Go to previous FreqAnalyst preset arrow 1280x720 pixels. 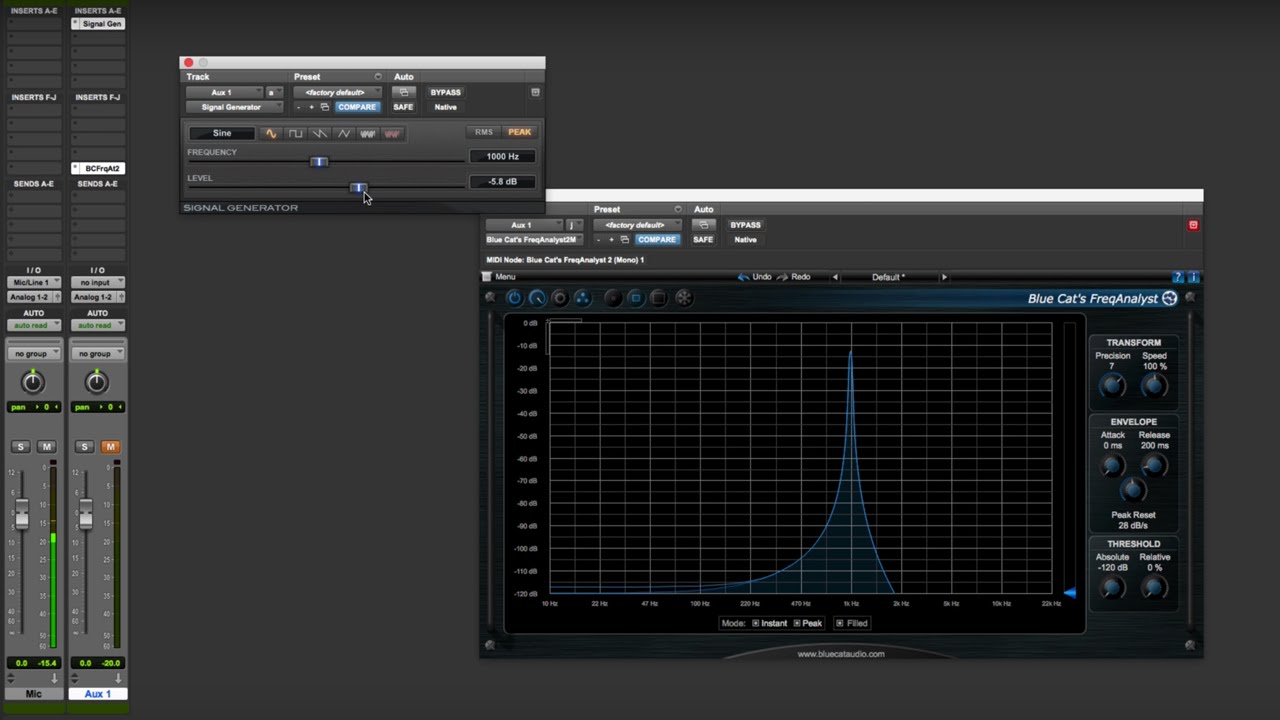835,277
